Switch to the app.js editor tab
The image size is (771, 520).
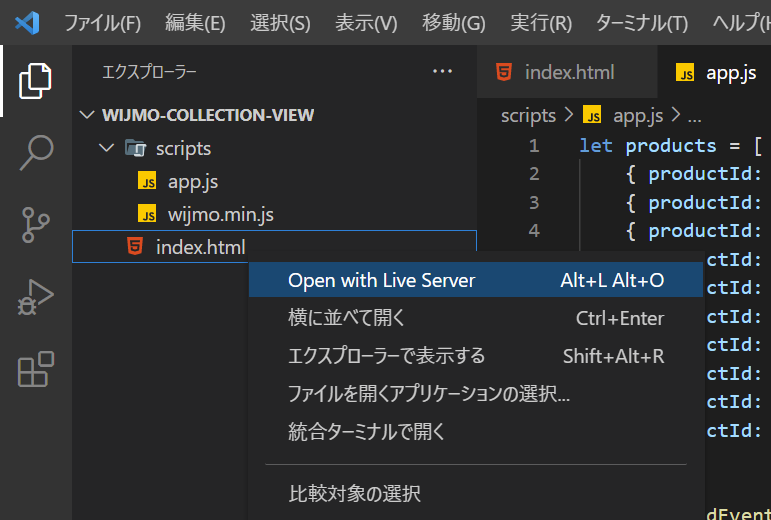(714, 72)
